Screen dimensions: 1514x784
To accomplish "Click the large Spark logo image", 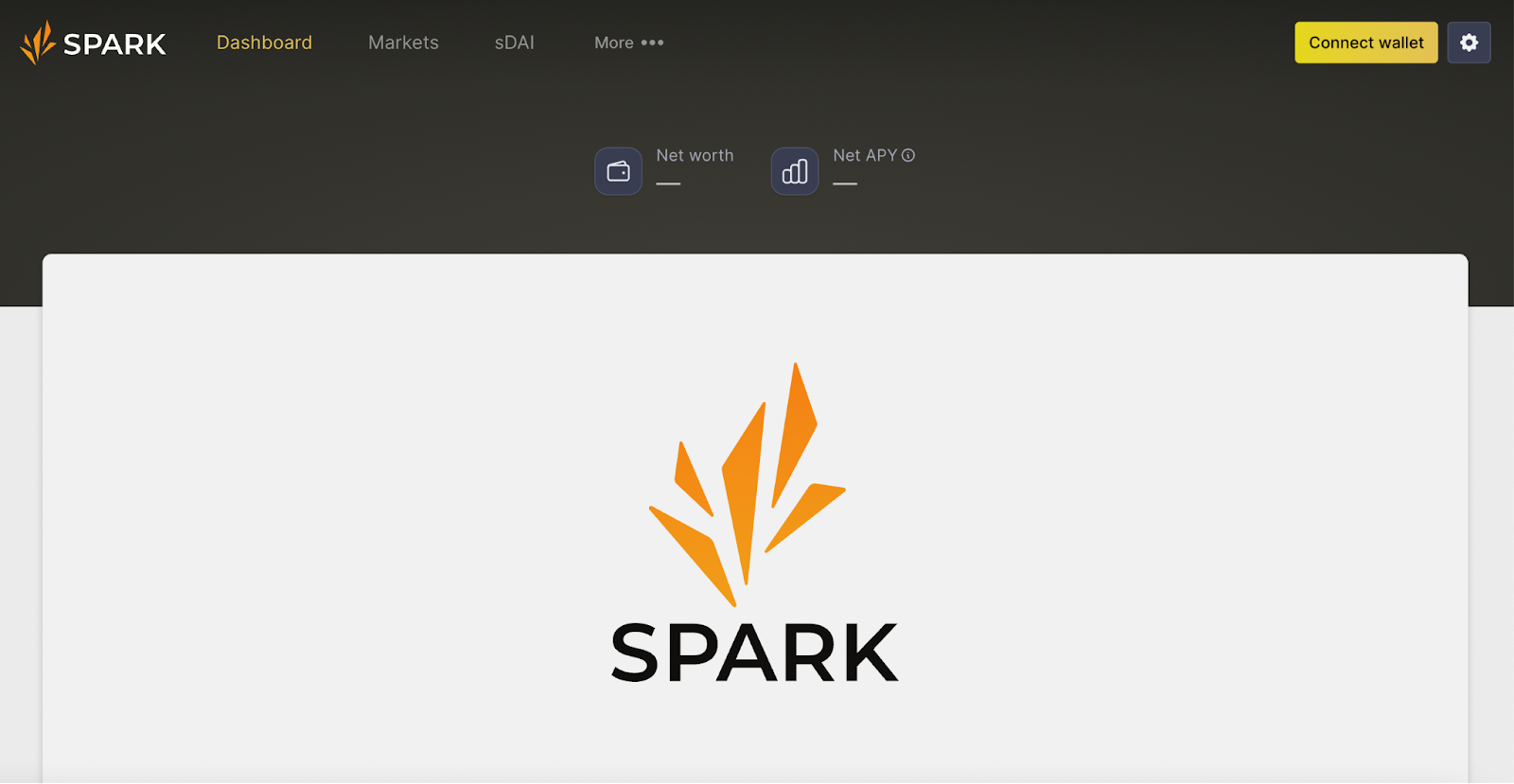I will point(754,523).
